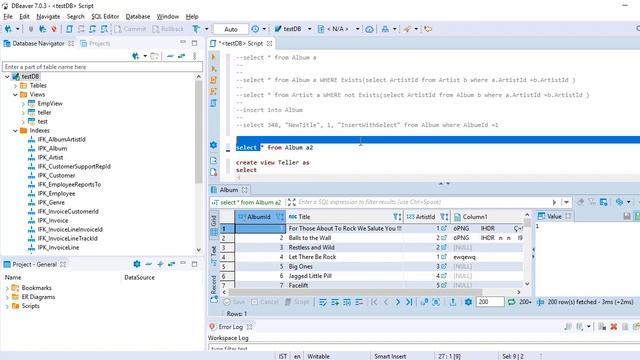Go to next page of results
Image resolution: width=640 pixels, height=360 pixels.
click(x=397, y=302)
